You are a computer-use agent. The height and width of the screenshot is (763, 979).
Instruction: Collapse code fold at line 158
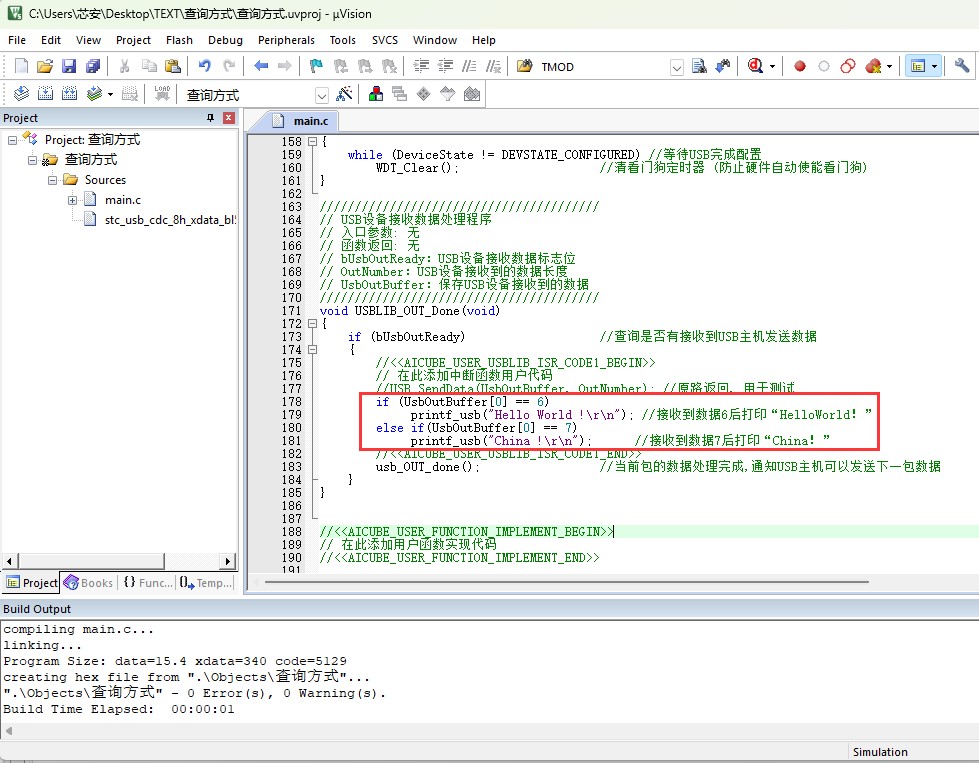(x=312, y=142)
